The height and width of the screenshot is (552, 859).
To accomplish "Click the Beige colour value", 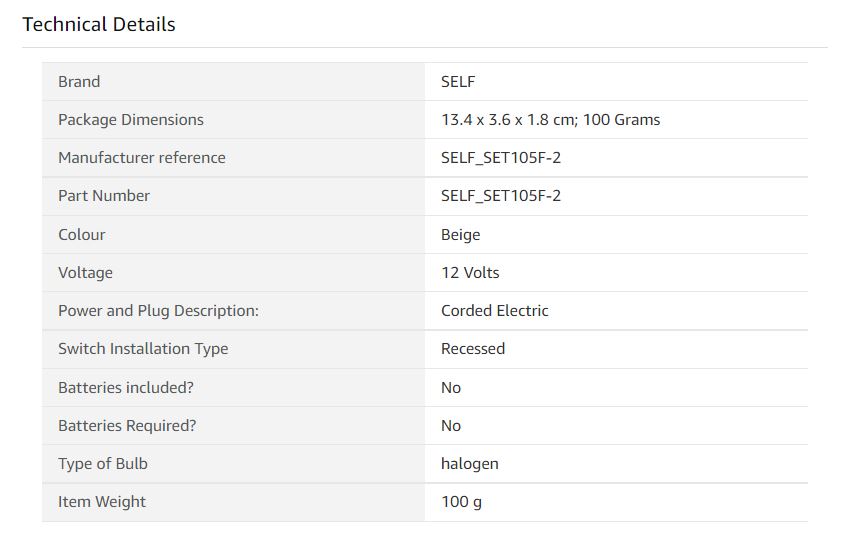I will click(x=461, y=235).
